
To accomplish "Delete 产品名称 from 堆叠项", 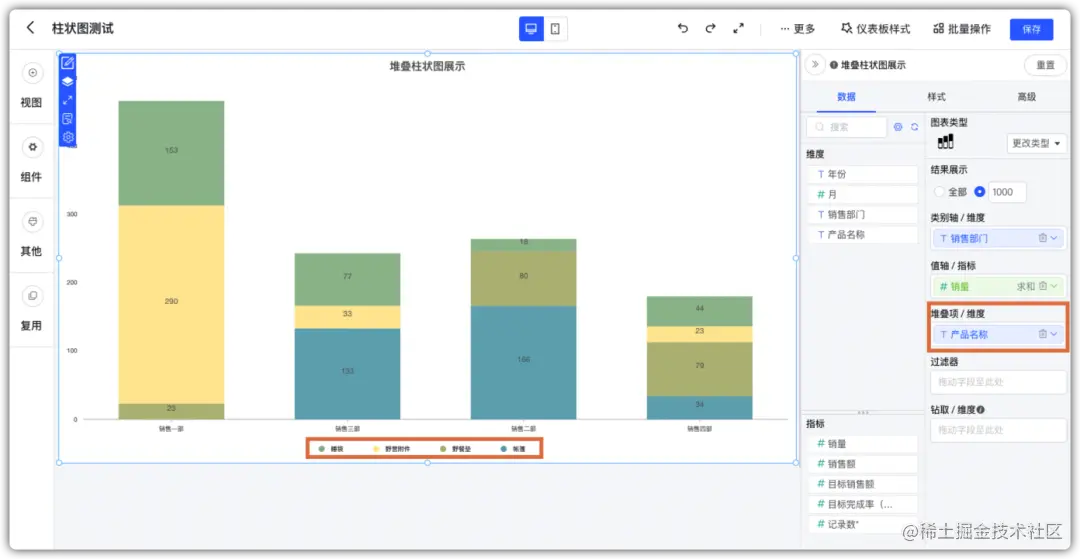I will 1043,335.
